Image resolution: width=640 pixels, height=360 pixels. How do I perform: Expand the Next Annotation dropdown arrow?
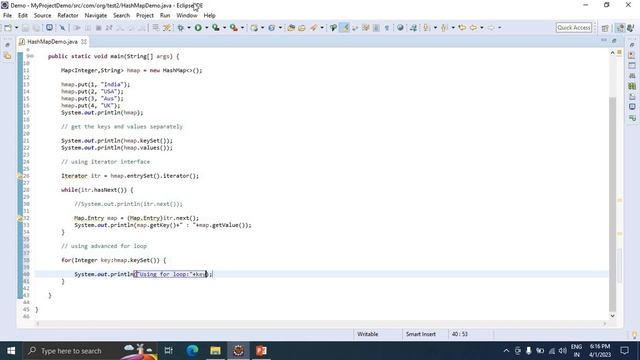coord(435,28)
